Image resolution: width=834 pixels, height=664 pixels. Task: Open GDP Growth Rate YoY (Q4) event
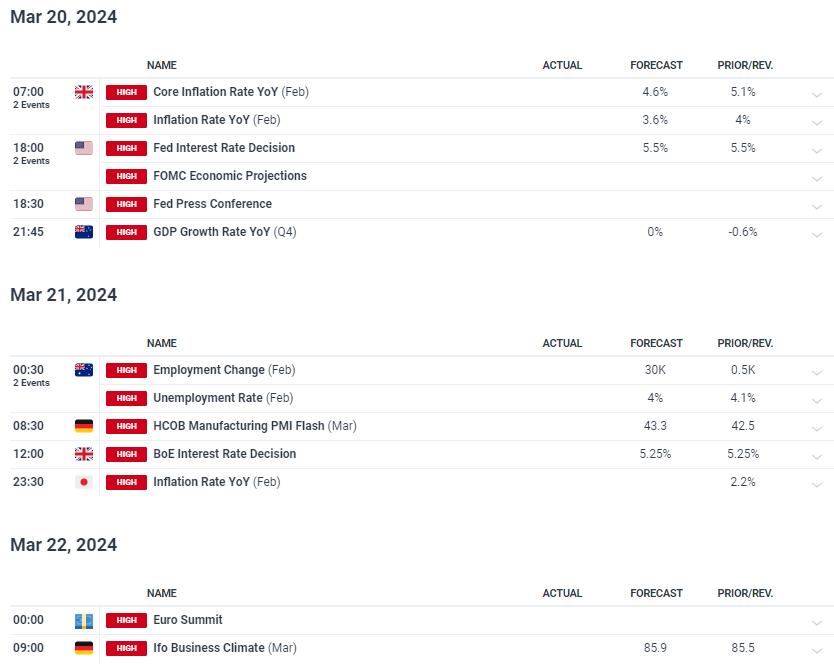[224, 232]
